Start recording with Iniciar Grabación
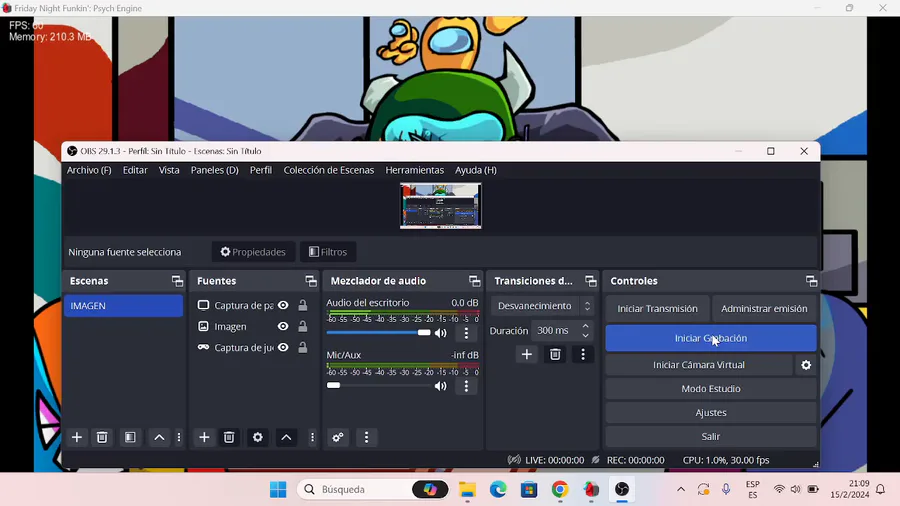The height and width of the screenshot is (506, 900). (x=711, y=338)
